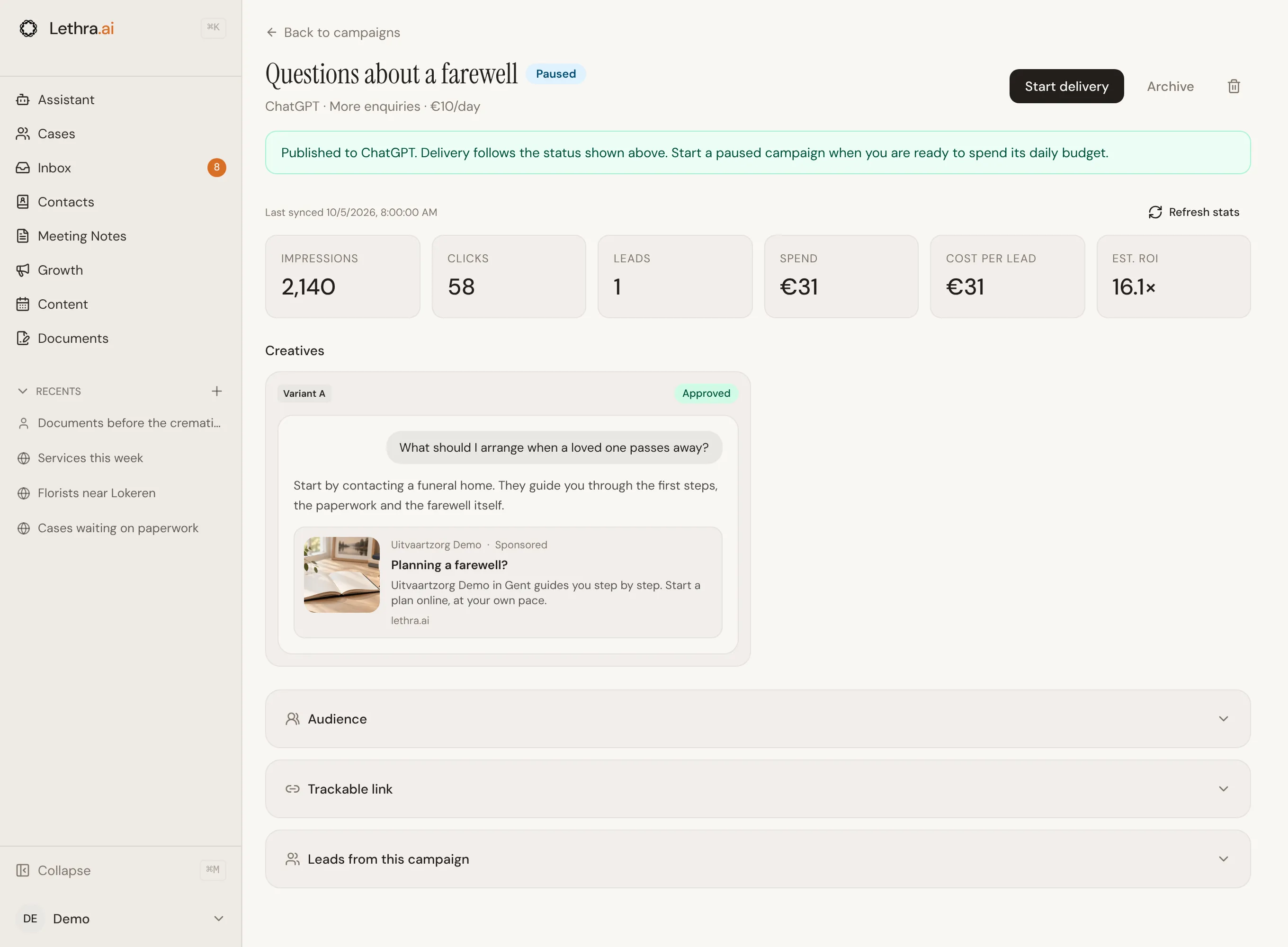This screenshot has height=947, width=1288.
Task: Refresh stats for the campaign
Action: pos(1194,212)
